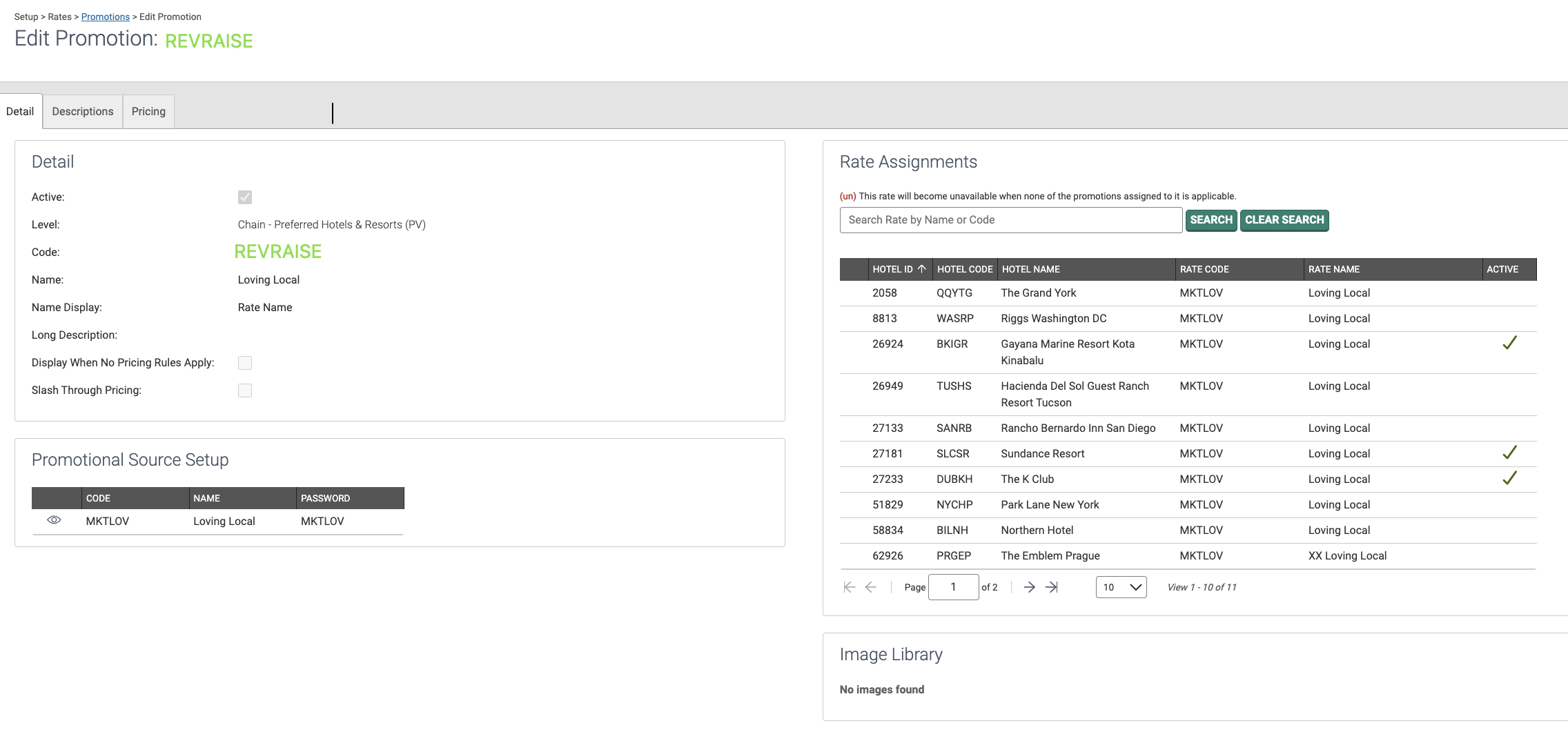Open the rows-per-page dropdown showing 10

point(1121,587)
